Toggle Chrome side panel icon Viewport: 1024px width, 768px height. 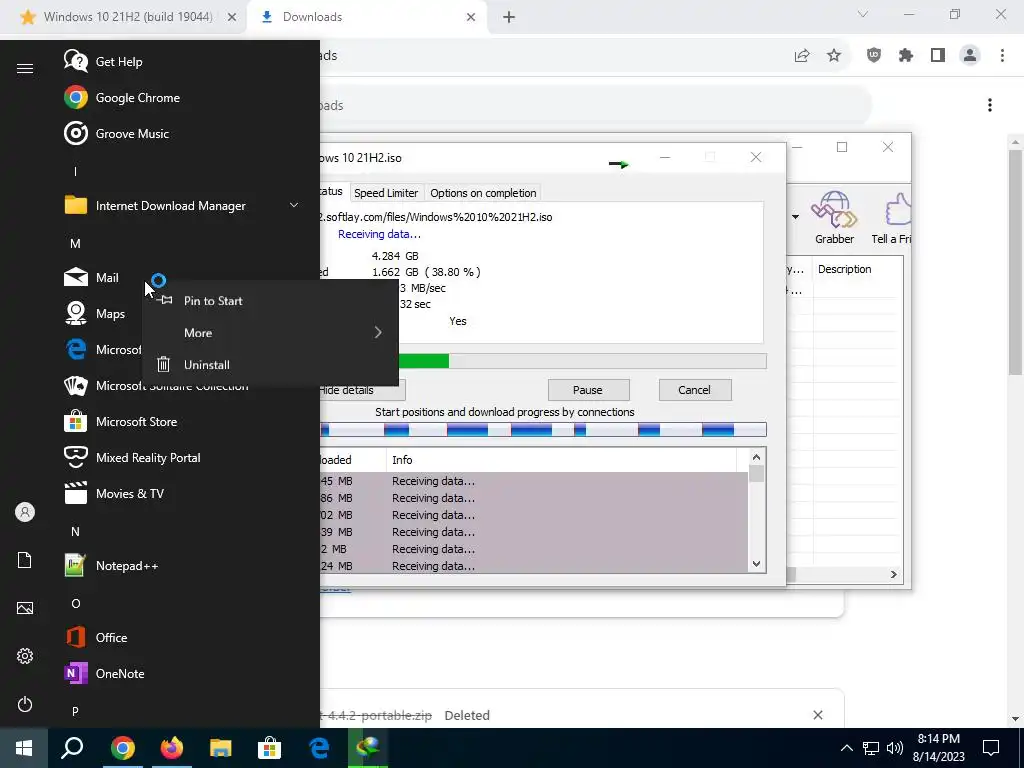(x=938, y=56)
